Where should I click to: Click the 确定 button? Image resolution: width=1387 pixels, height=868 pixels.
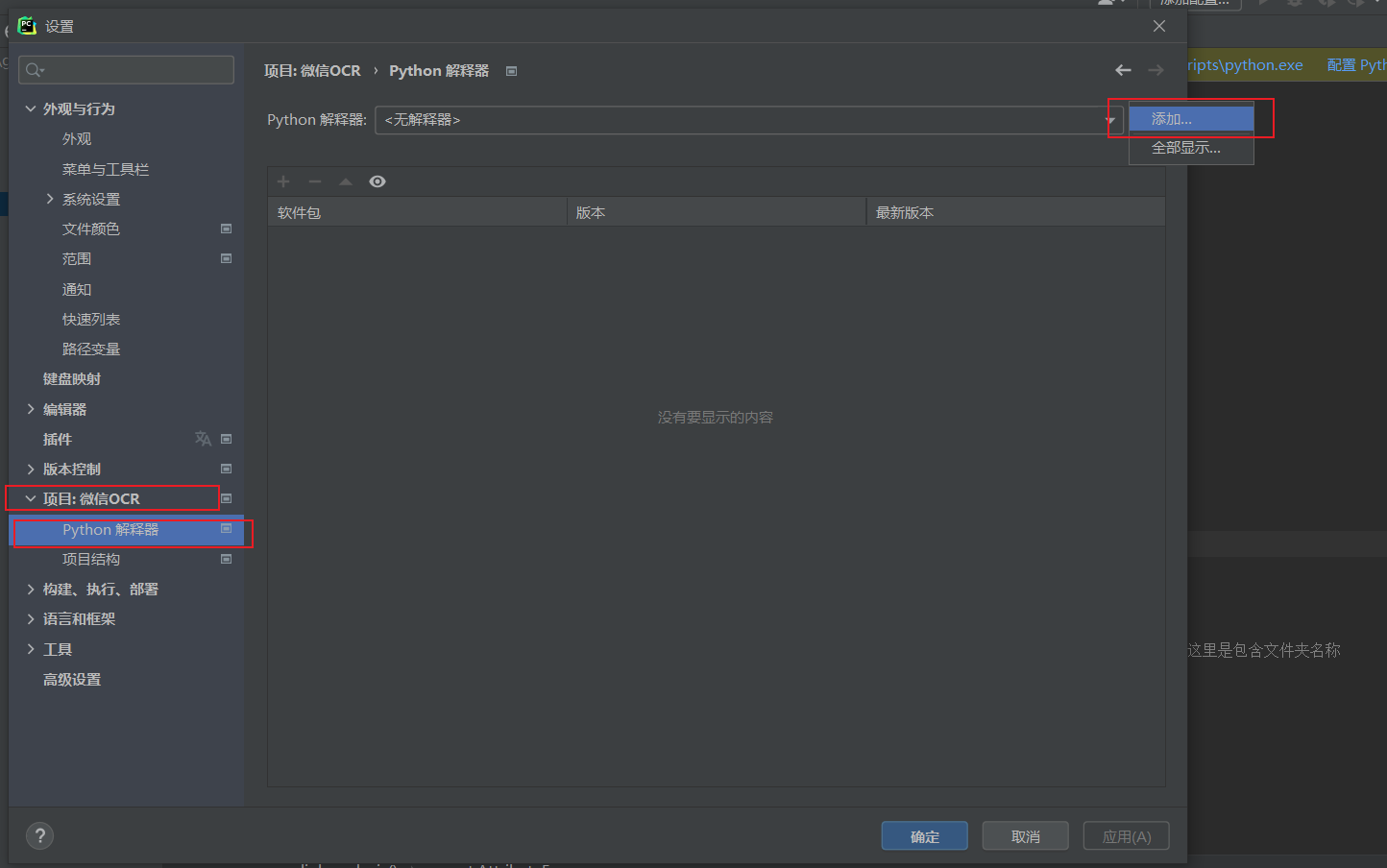point(924,836)
